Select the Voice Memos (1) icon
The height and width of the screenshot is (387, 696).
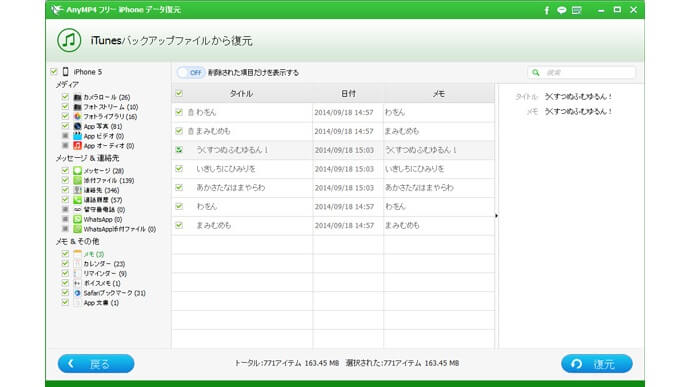78,283
